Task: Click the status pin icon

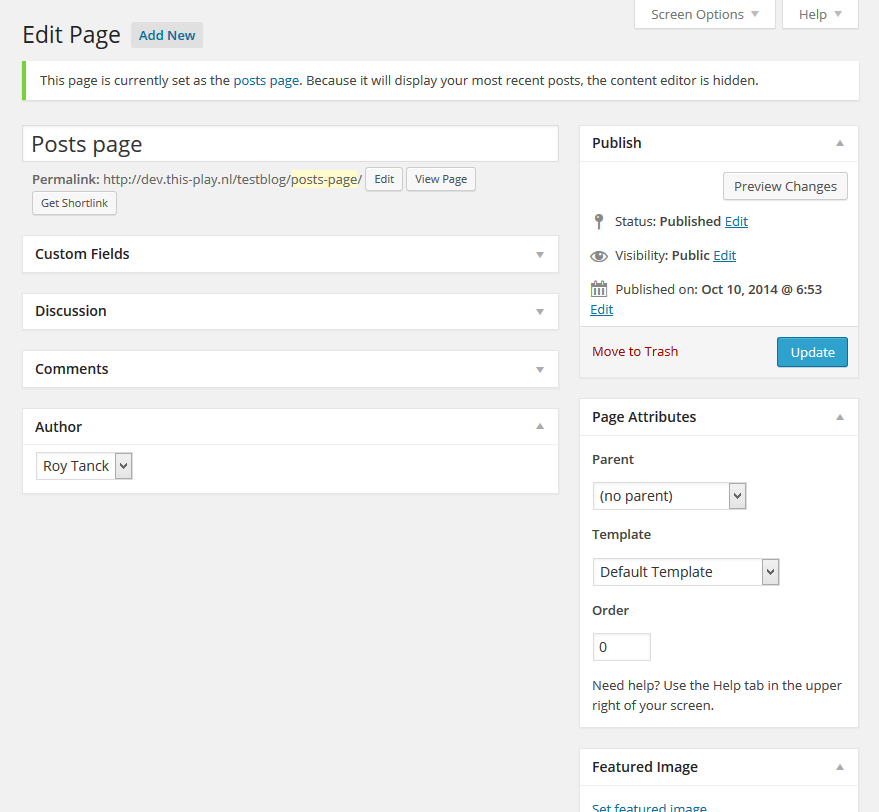Action: pyautogui.click(x=599, y=222)
